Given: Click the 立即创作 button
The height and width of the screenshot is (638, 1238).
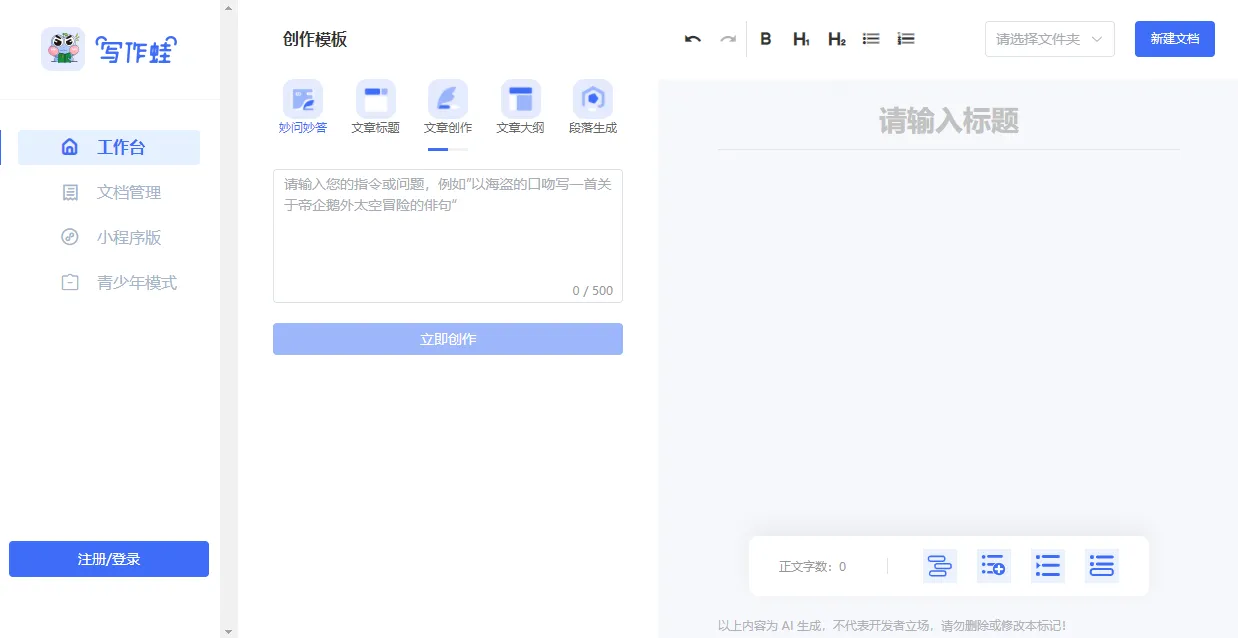Looking at the screenshot, I should click(x=448, y=339).
